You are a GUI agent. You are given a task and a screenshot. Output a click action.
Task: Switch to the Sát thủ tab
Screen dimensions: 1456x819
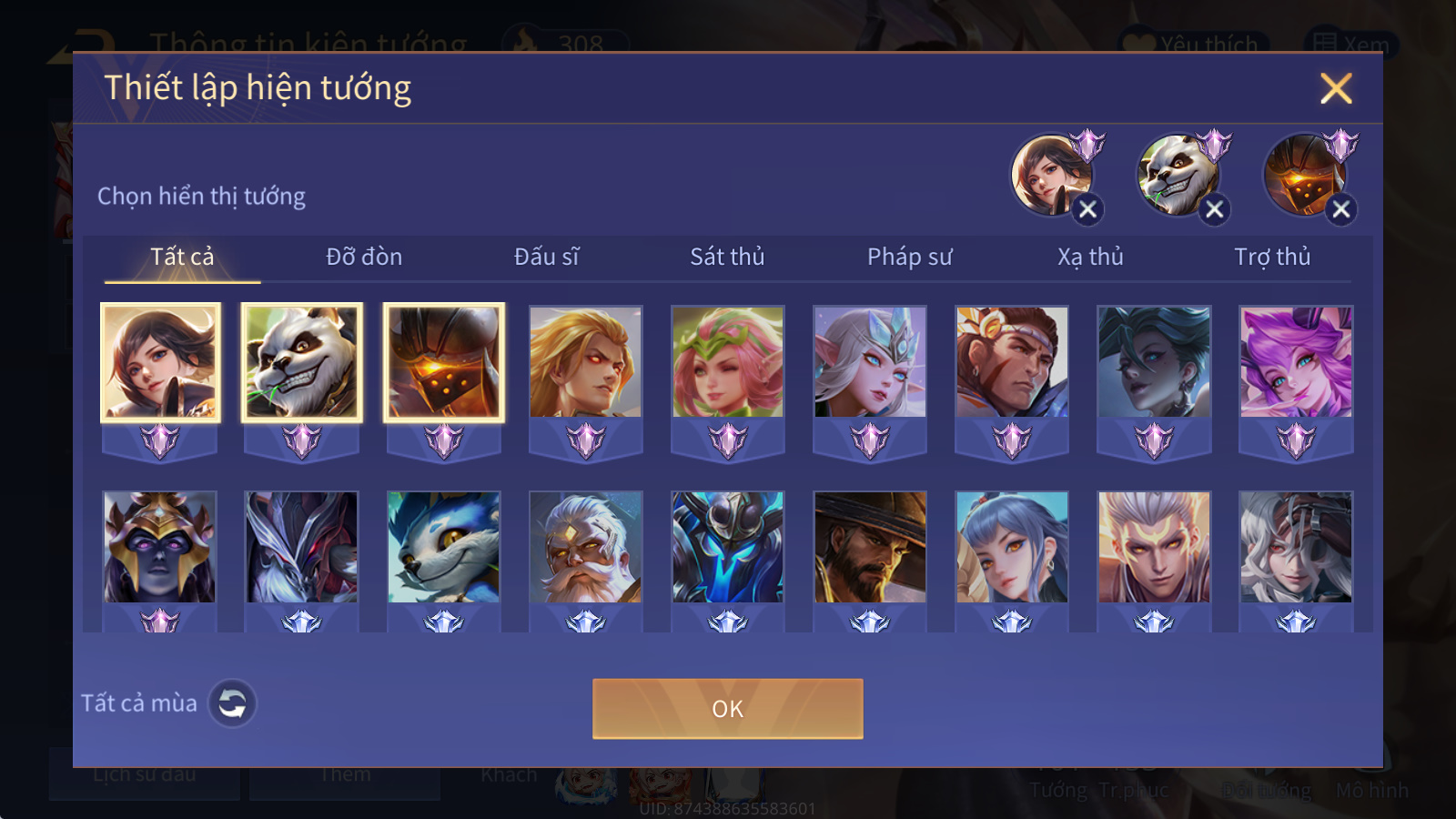click(x=727, y=257)
